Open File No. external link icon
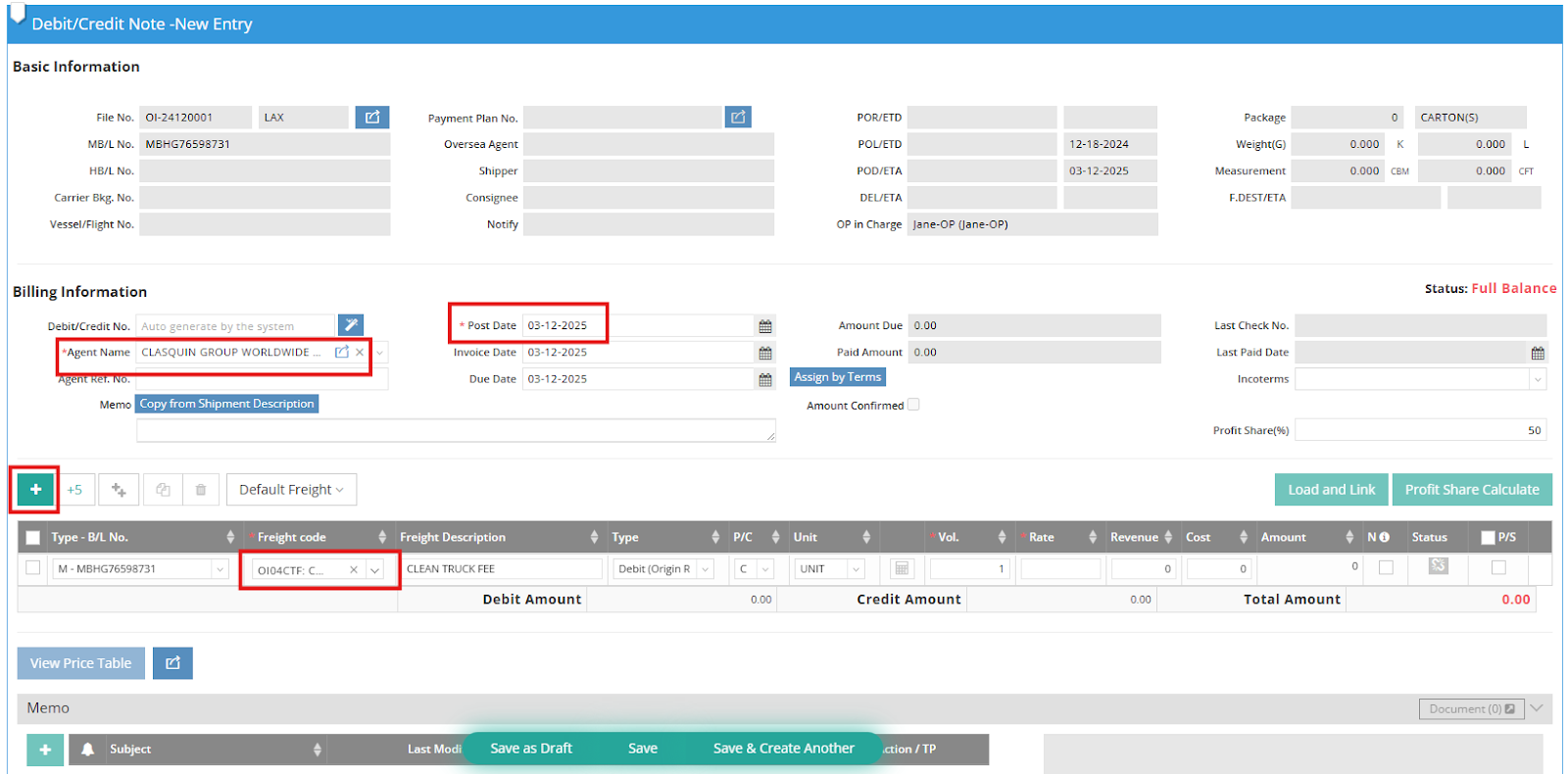 [x=372, y=118]
